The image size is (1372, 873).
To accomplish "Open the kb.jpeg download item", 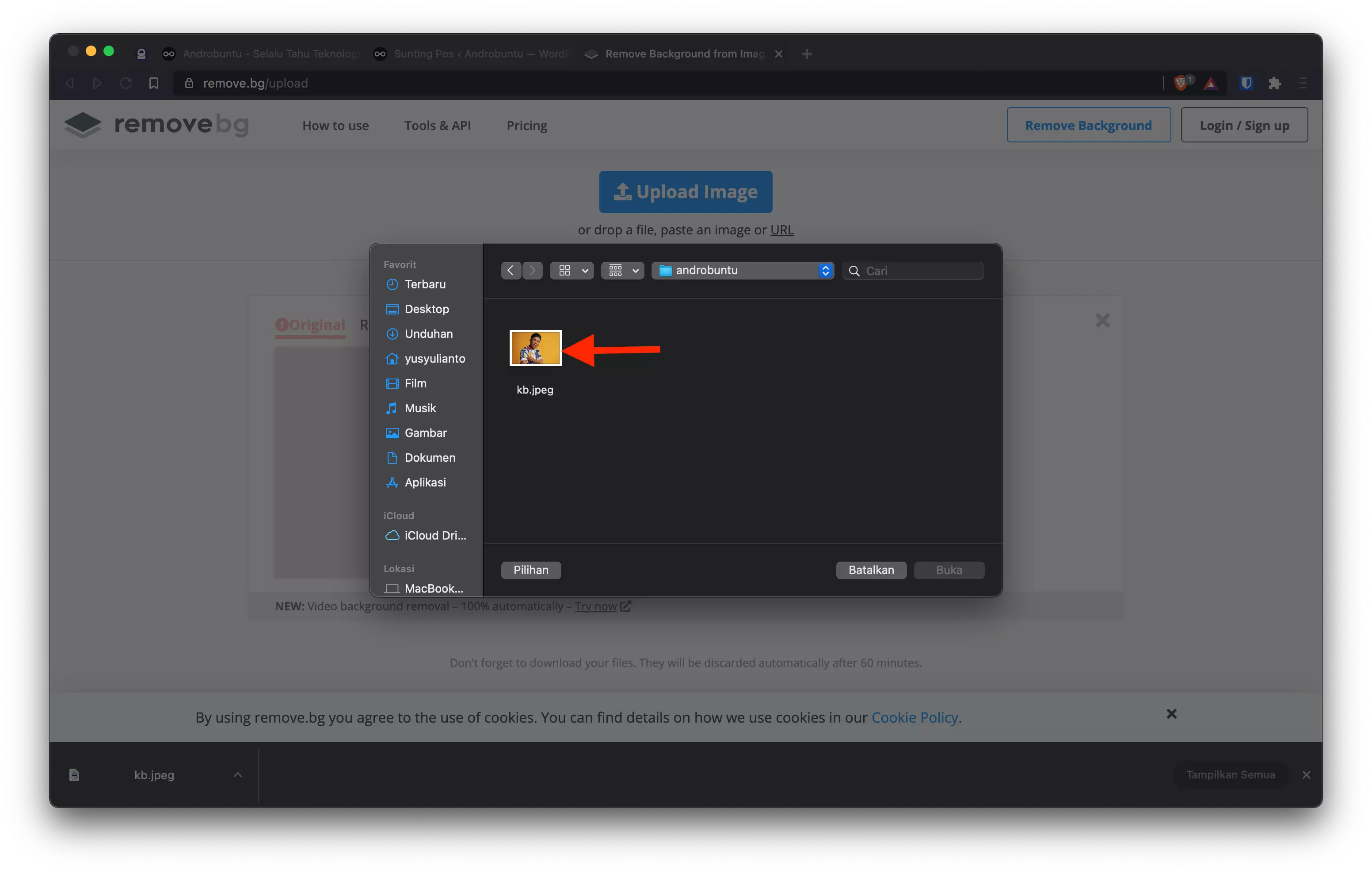I will tap(154, 775).
